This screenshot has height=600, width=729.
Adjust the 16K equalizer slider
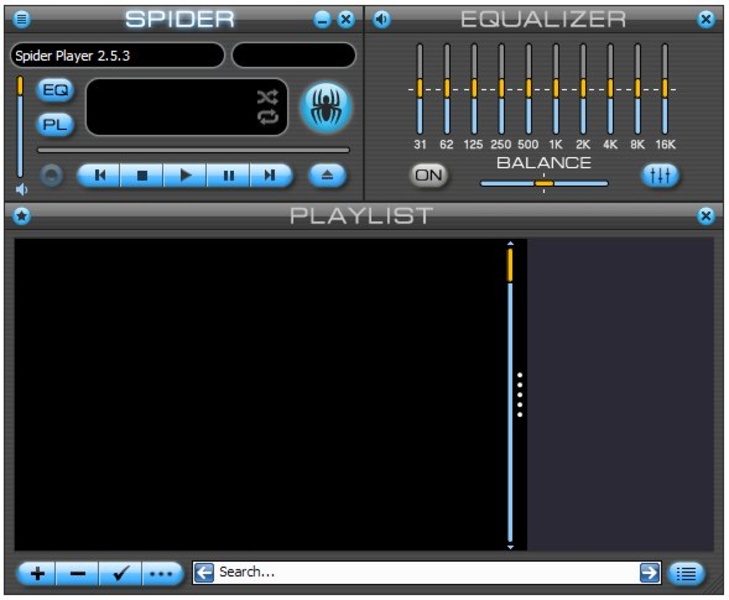(x=665, y=89)
